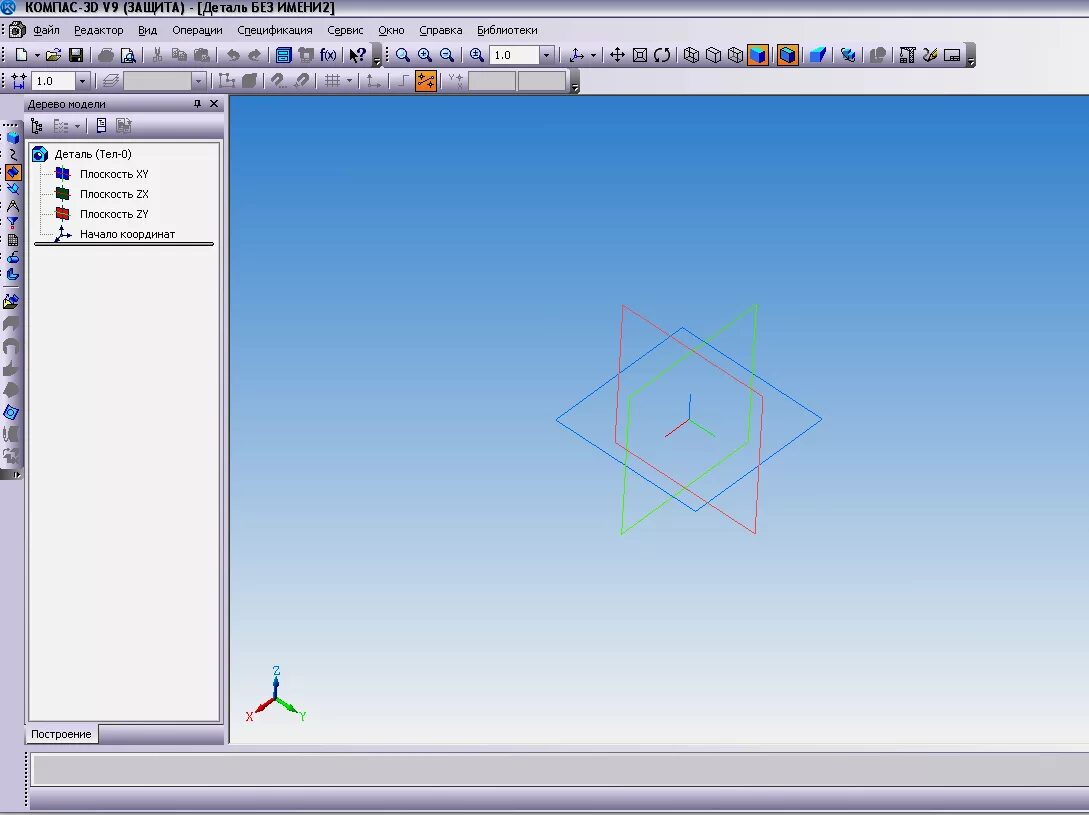Toggle model tree structure display icon

(x=37, y=126)
